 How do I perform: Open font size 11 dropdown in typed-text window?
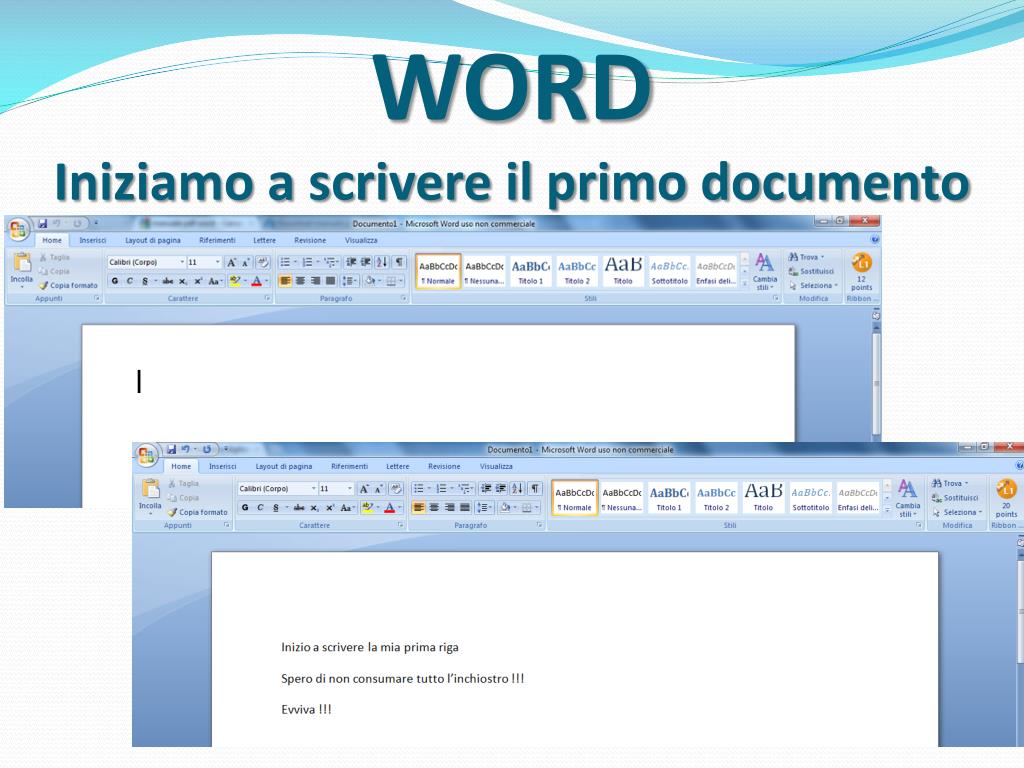click(x=349, y=489)
